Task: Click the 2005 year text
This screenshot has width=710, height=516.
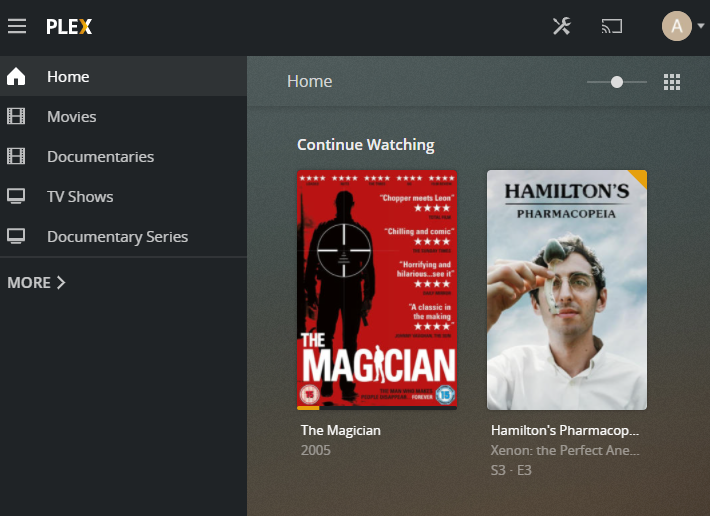Action: pos(316,450)
